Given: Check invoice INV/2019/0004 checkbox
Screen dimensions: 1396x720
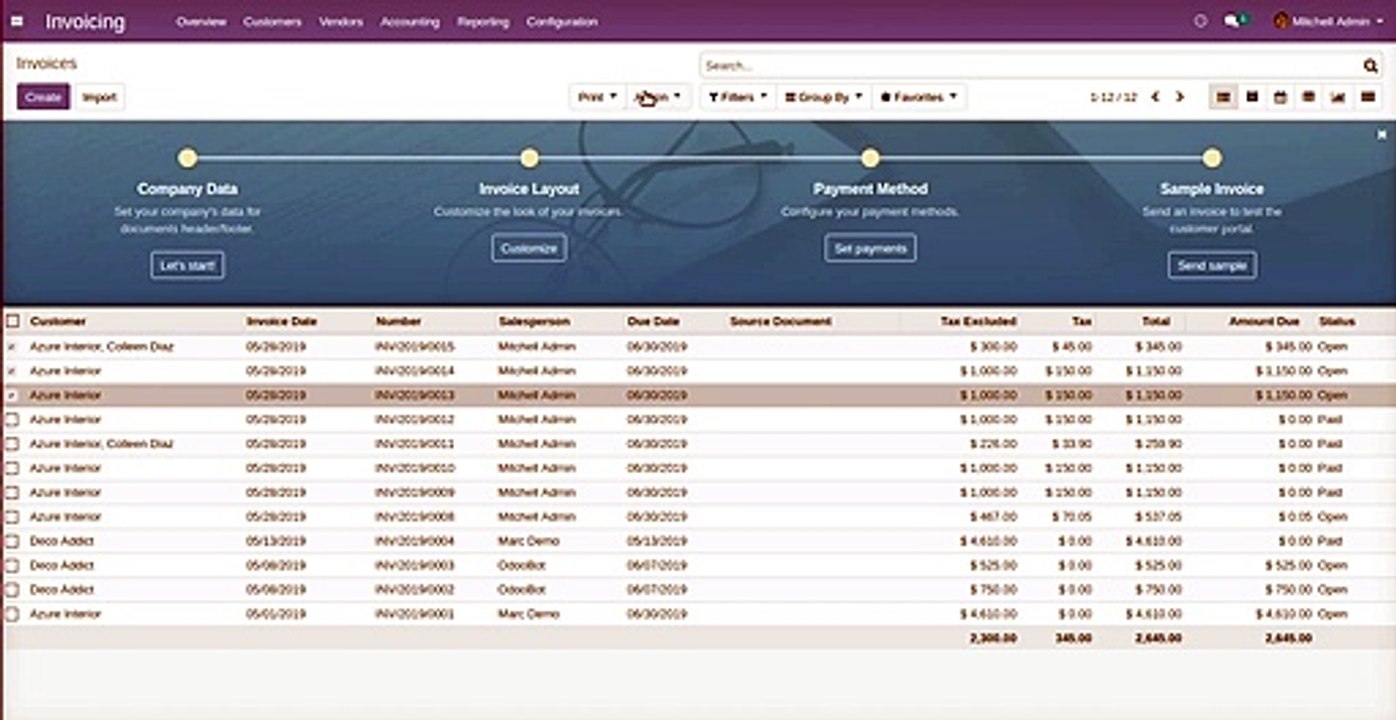Looking at the screenshot, I should tap(12, 541).
